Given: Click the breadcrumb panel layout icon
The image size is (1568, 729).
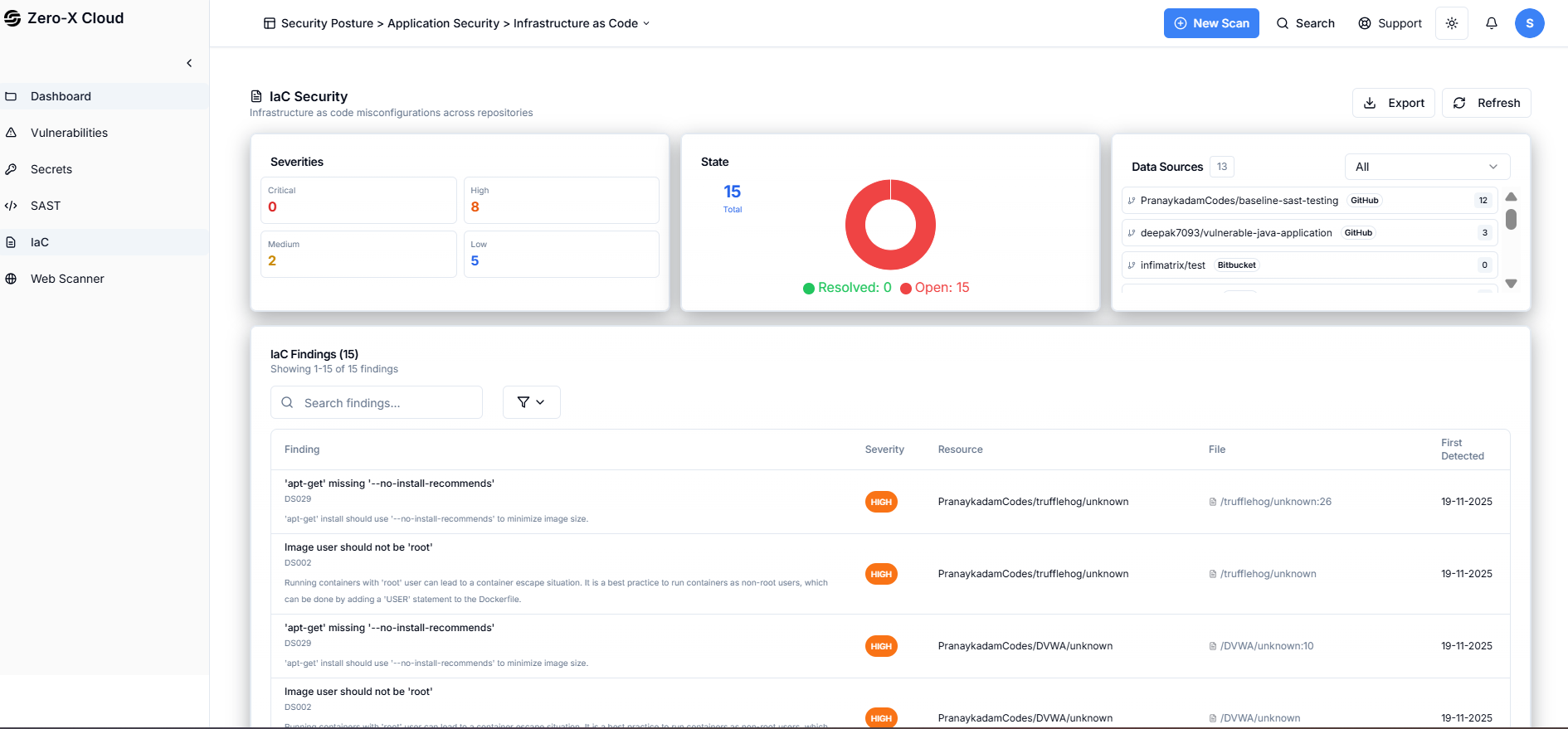Looking at the screenshot, I should (270, 23).
